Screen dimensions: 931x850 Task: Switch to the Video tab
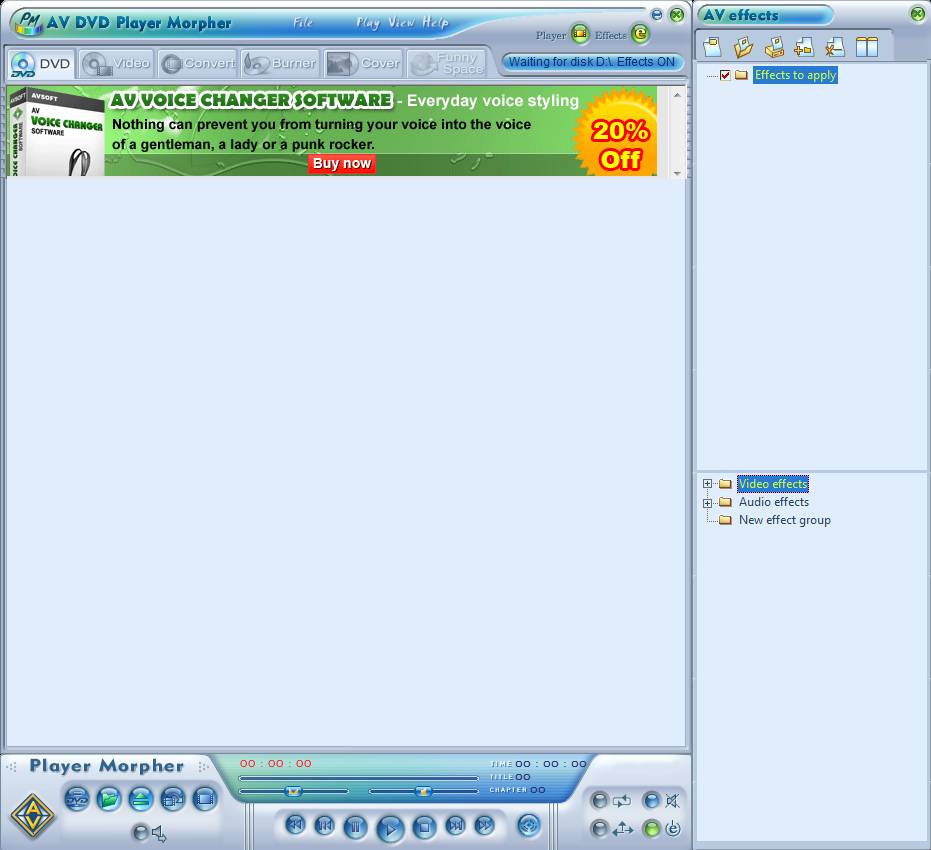116,64
